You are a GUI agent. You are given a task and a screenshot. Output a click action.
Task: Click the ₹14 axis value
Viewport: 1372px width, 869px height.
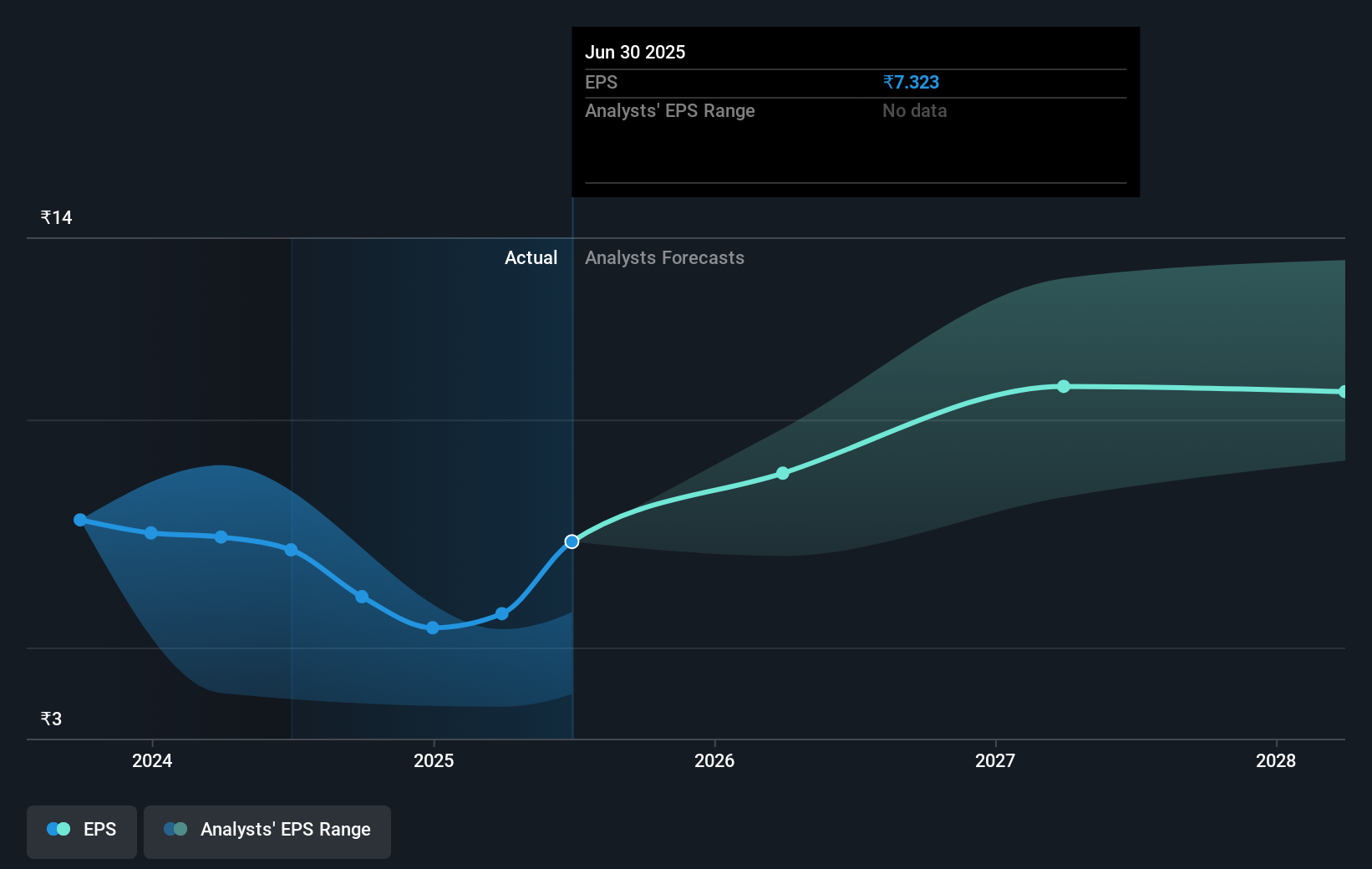click(54, 216)
